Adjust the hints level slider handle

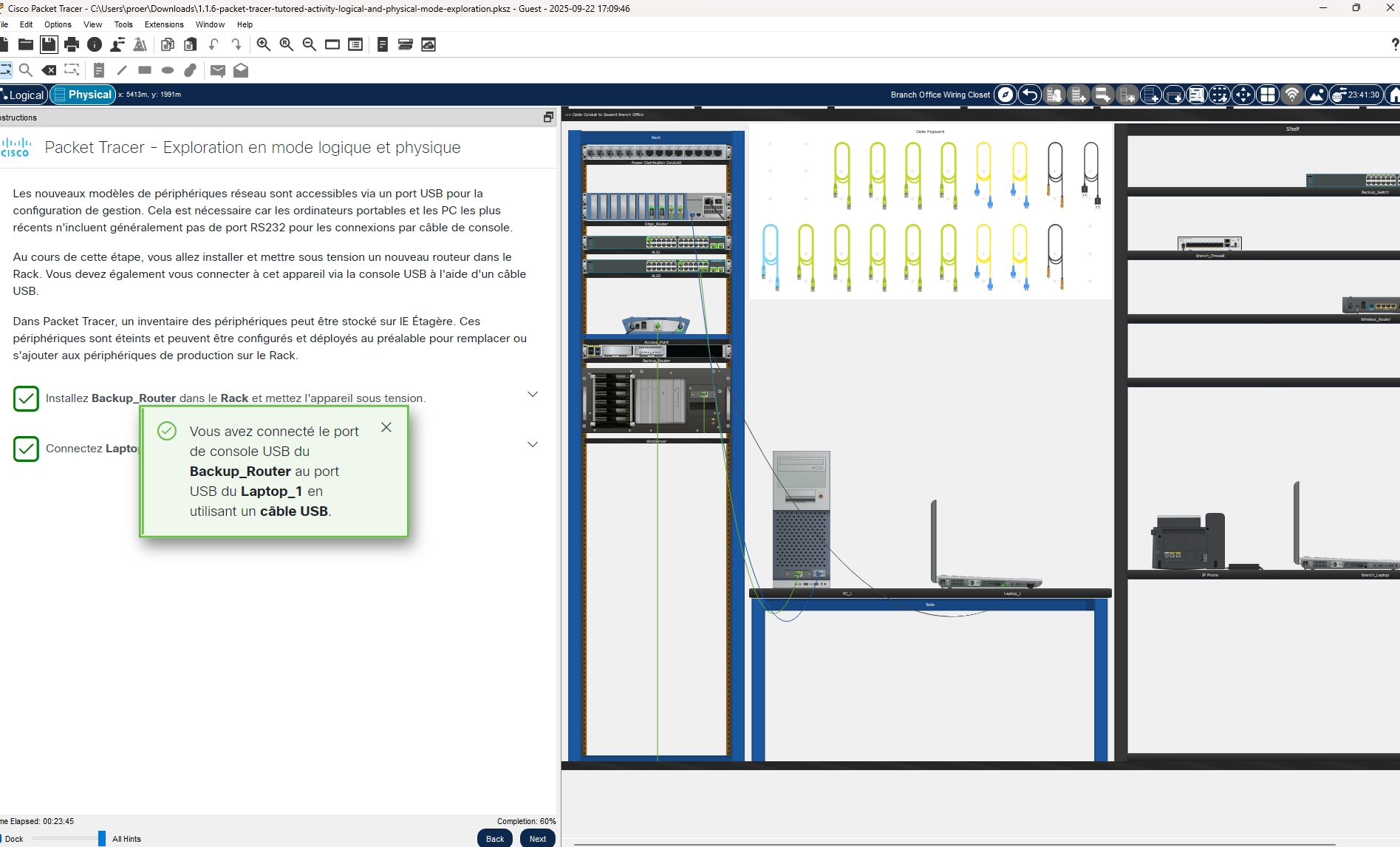[x=102, y=838]
